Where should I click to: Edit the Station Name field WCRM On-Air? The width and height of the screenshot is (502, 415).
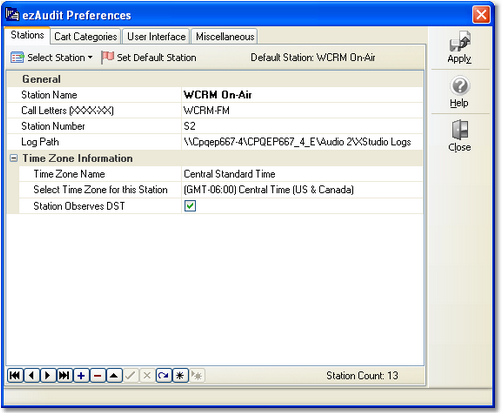click(302, 95)
